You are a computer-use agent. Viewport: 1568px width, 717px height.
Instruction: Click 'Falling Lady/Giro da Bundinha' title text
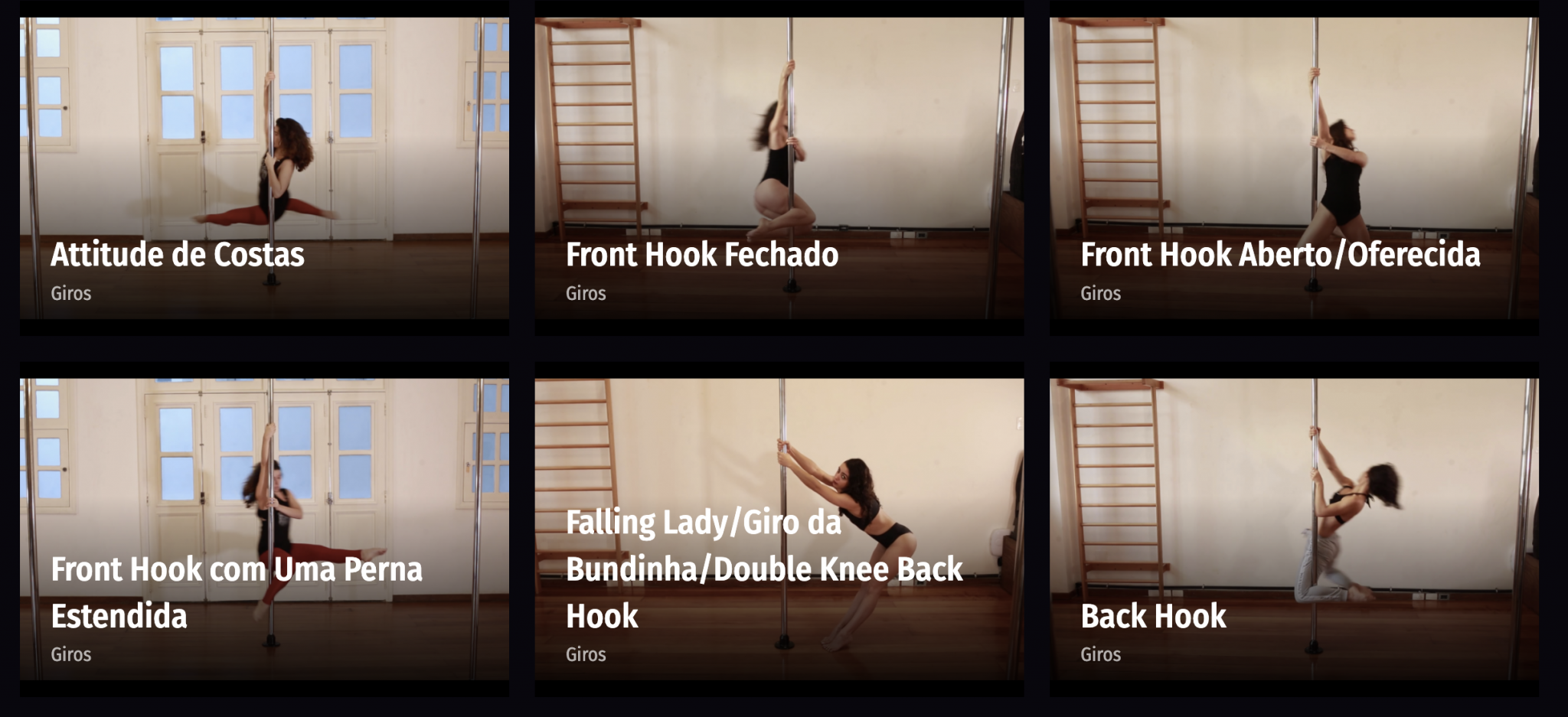click(764, 569)
